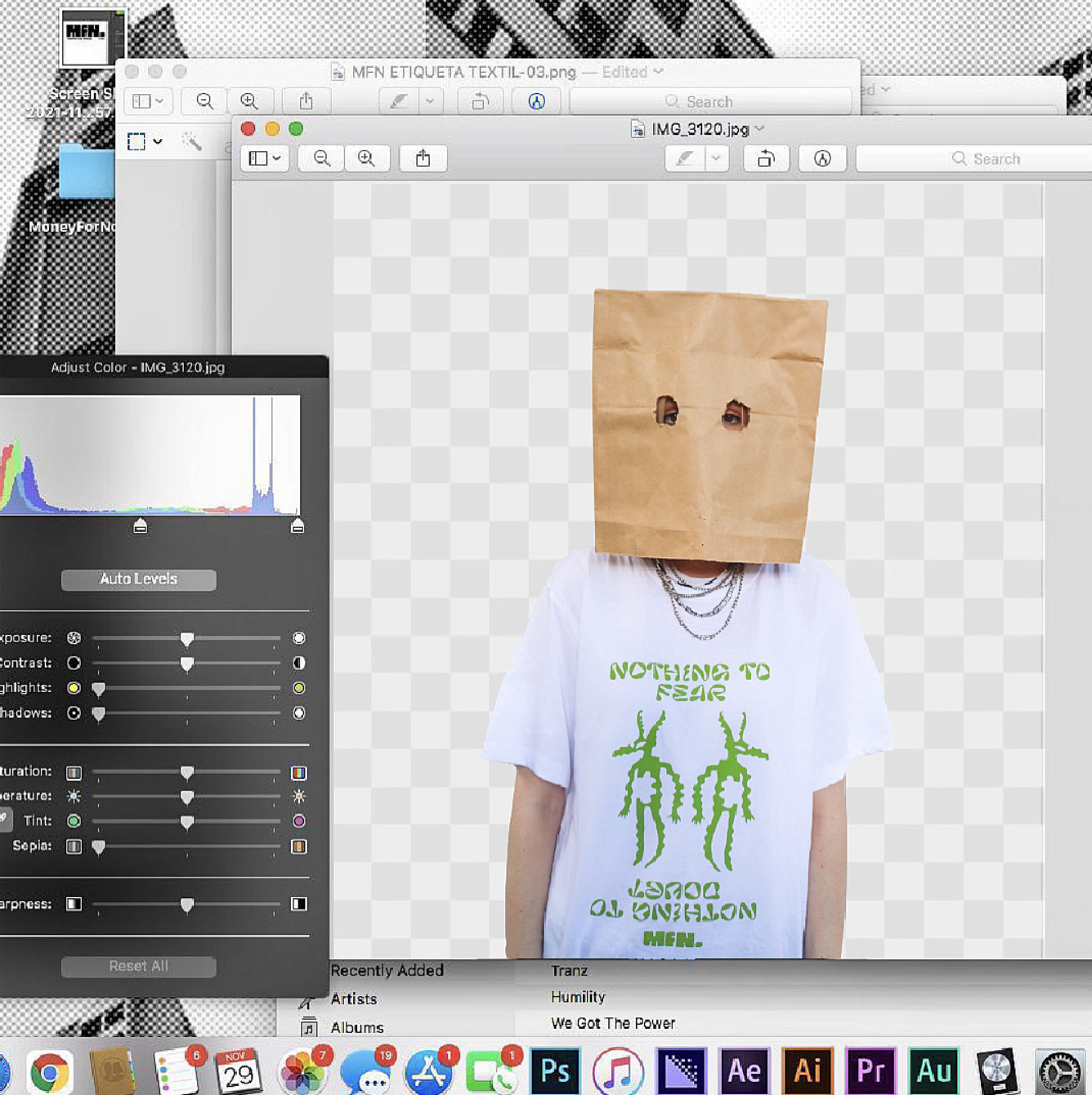Click zoom out in IMG_3120 toolbar
The height and width of the screenshot is (1095, 1092).
click(x=321, y=159)
